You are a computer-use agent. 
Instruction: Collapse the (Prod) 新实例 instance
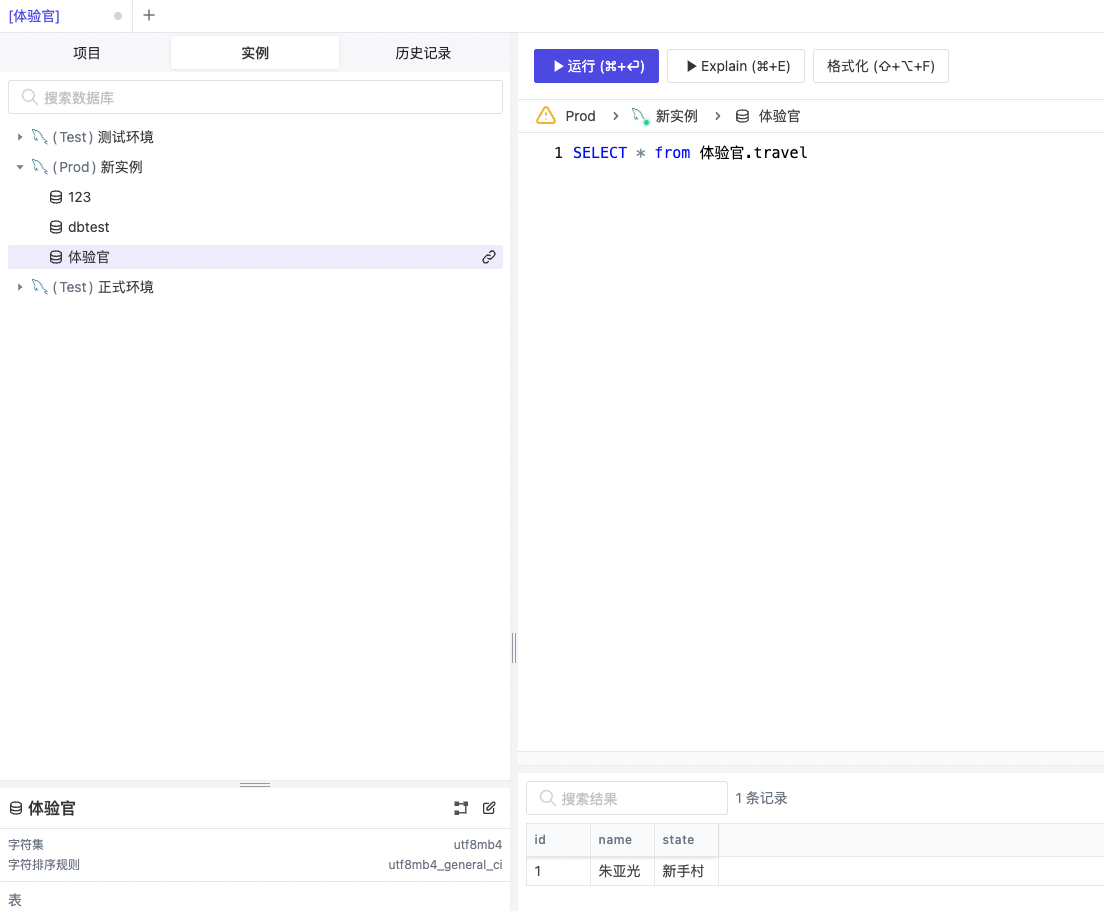coord(20,167)
